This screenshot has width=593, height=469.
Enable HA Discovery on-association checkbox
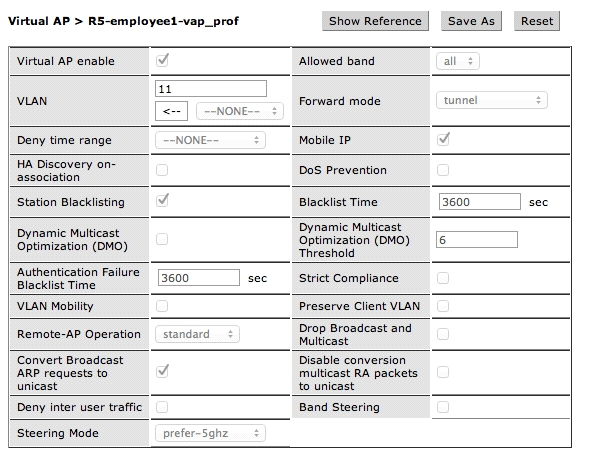point(162,170)
